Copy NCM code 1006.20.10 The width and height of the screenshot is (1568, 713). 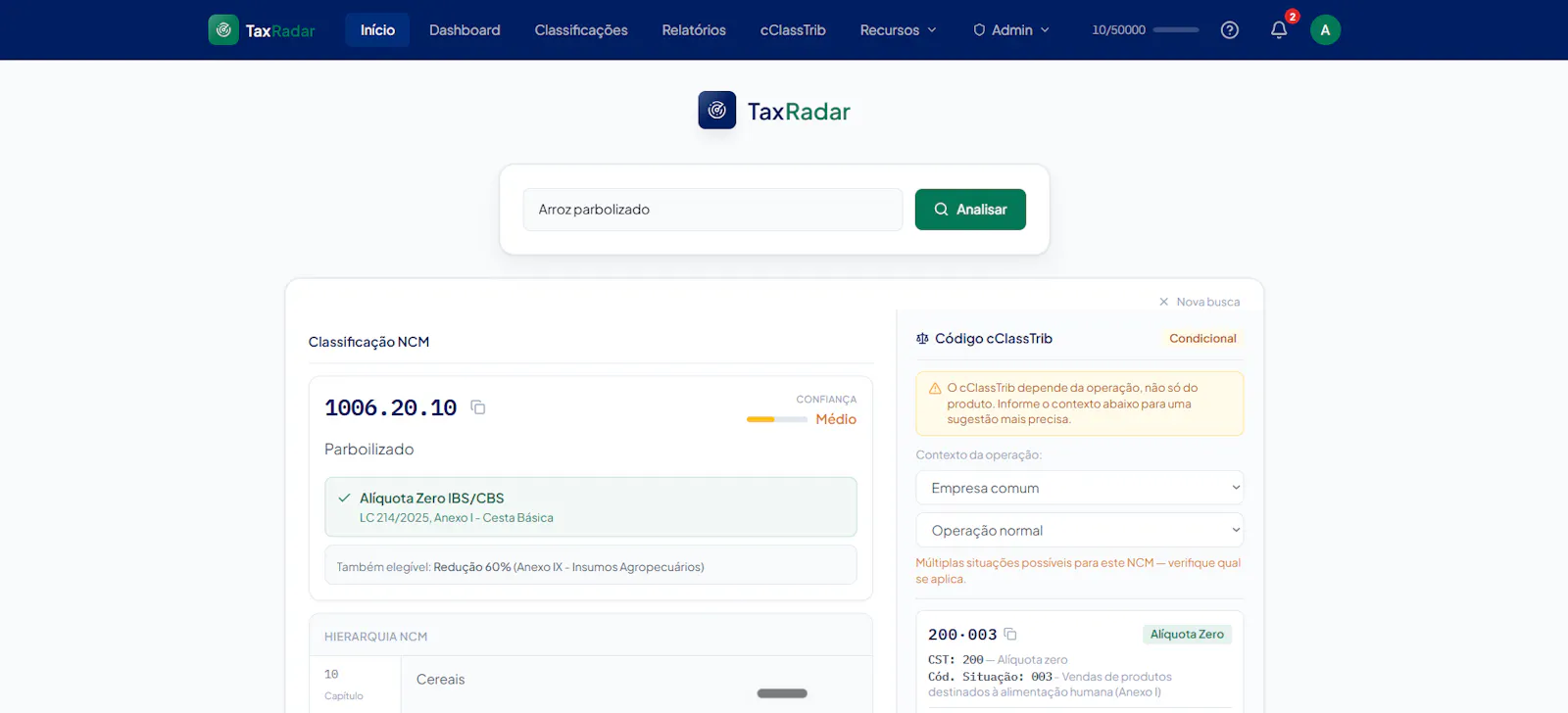478,407
